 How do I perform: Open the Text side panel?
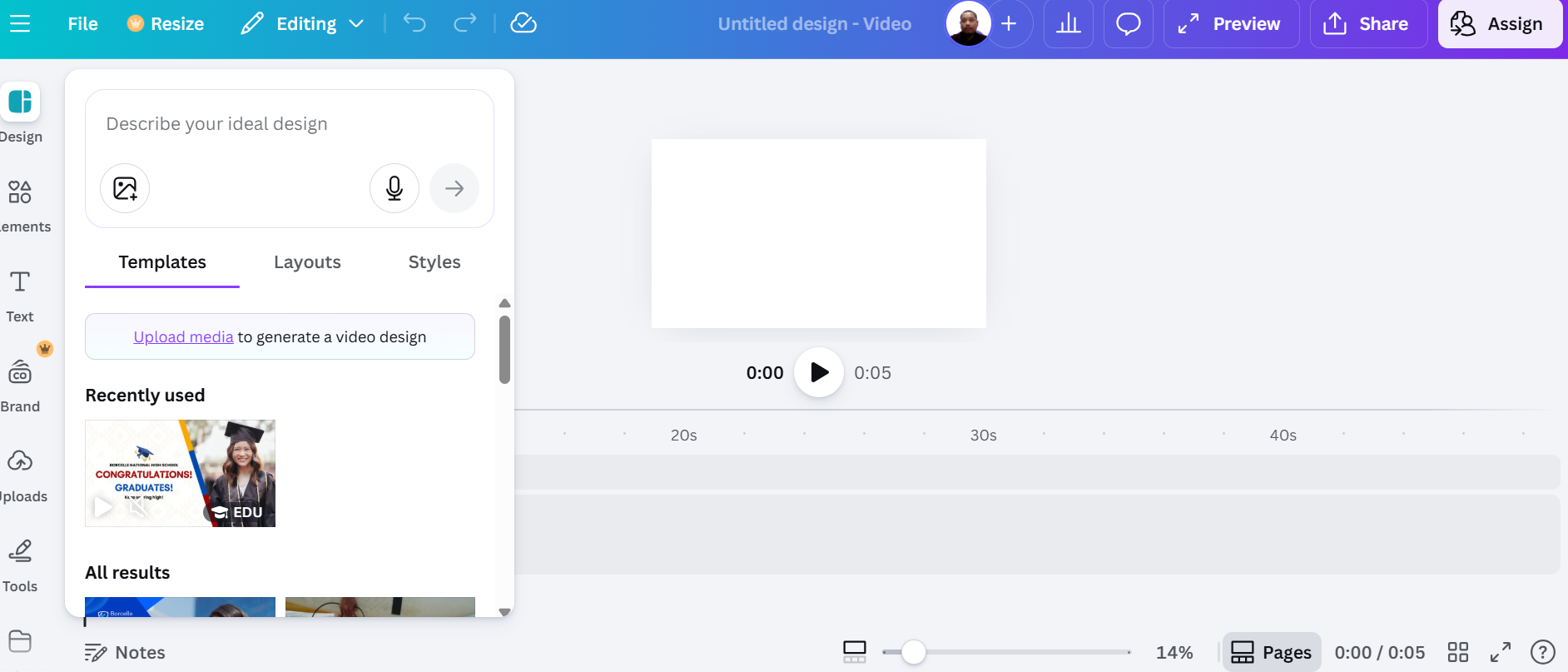point(20,296)
